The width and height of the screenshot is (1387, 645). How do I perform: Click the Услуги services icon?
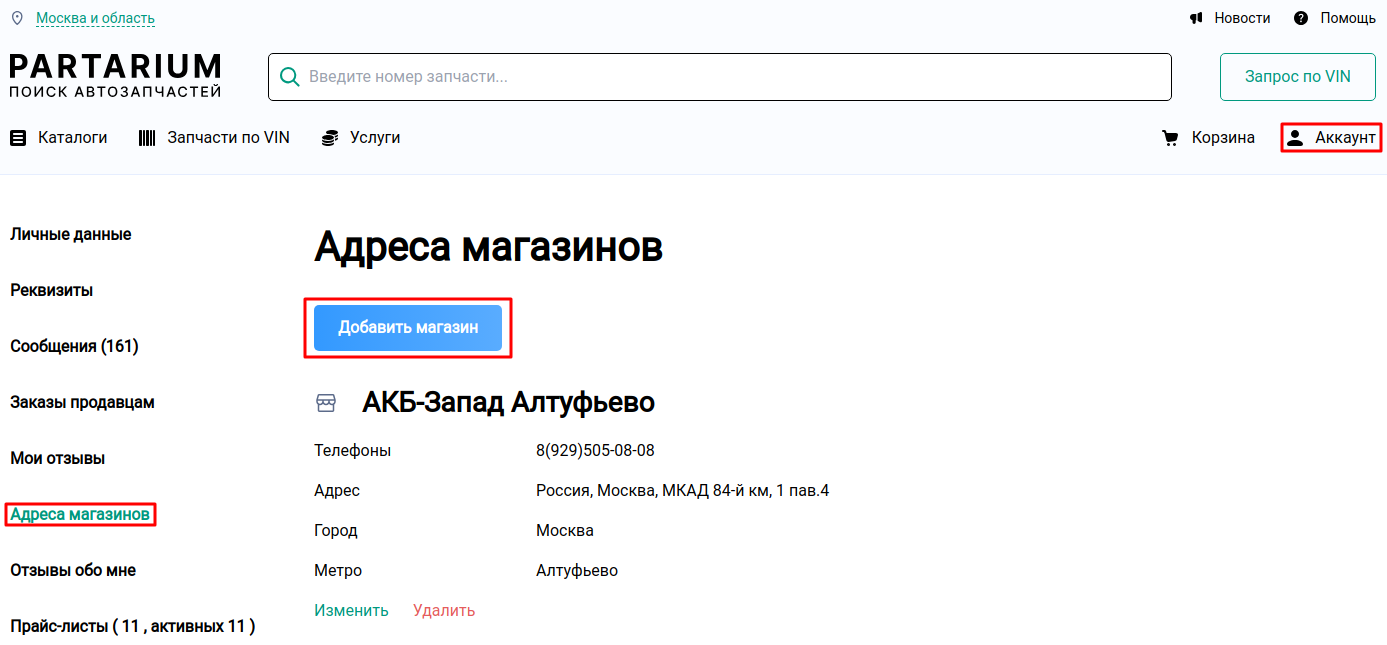click(x=329, y=137)
